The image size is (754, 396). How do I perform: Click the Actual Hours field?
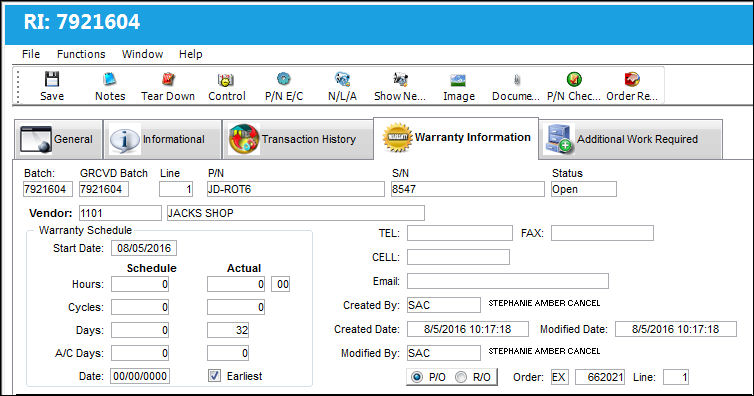tap(236, 284)
